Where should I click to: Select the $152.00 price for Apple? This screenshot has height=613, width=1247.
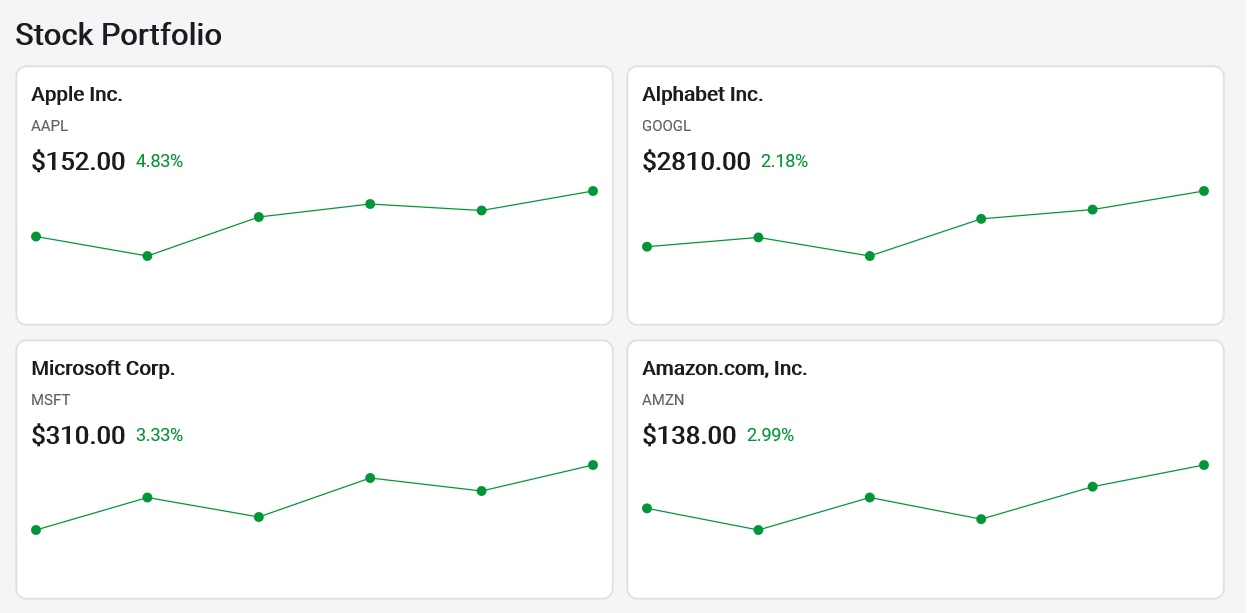[x=79, y=161]
